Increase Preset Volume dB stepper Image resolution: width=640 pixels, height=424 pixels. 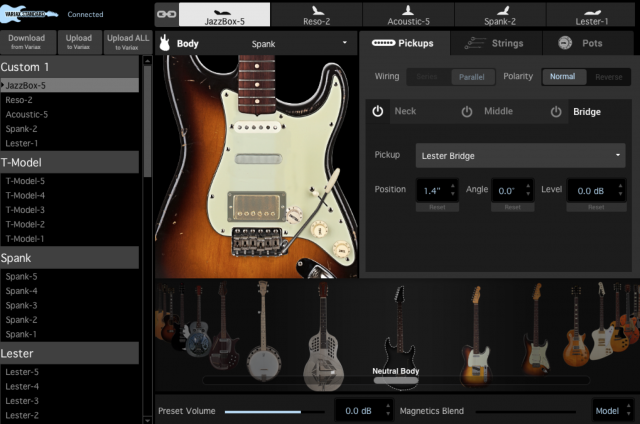(x=388, y=406)
